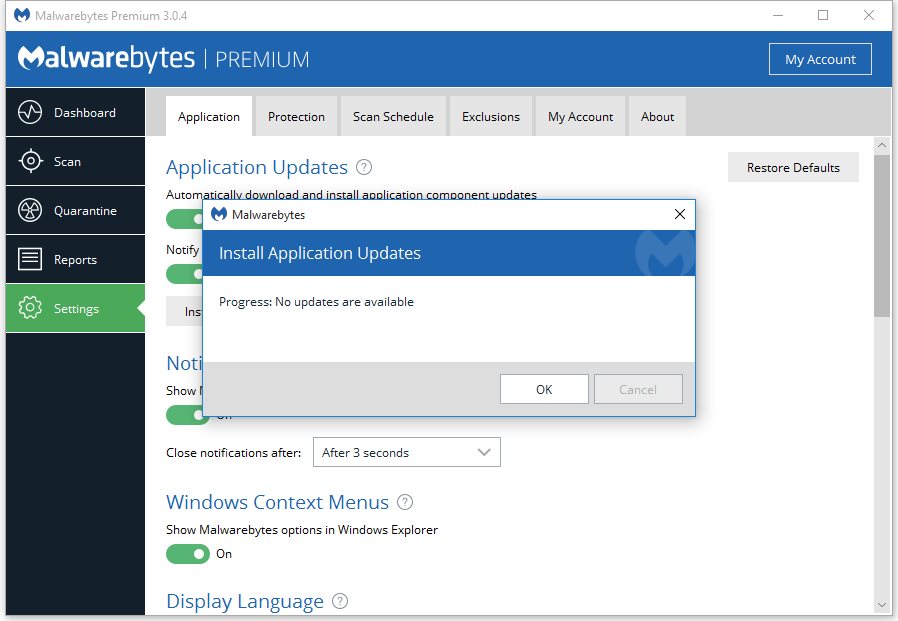Toggle automatic application updates switch
Viewport: 898px width, 621px height.
pyautogui.click(x=184, y=219)
